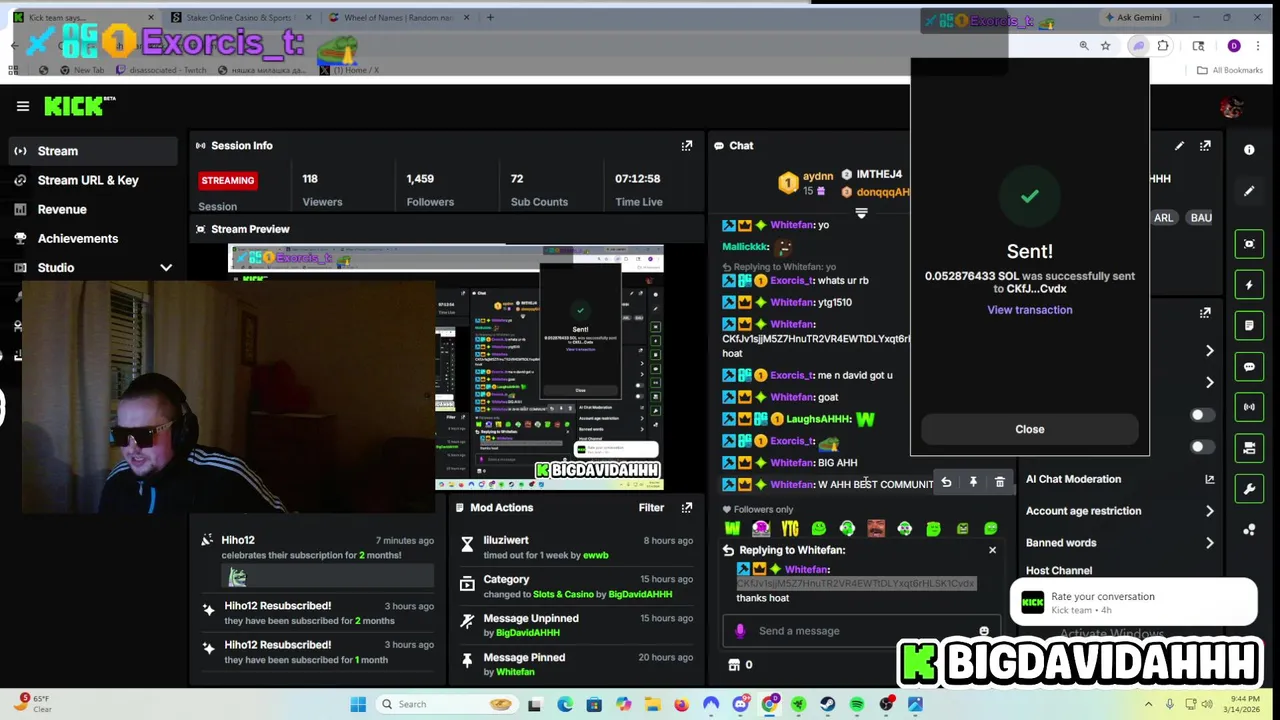Screen dimensions: 1280x720
Task: Bookmark this page with the star icon
Action: [1105, 46]
